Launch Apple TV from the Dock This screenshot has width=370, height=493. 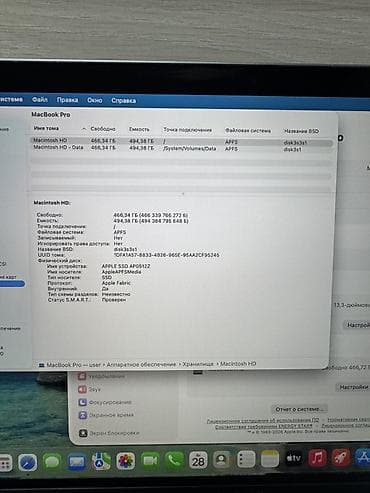(294, 459)
